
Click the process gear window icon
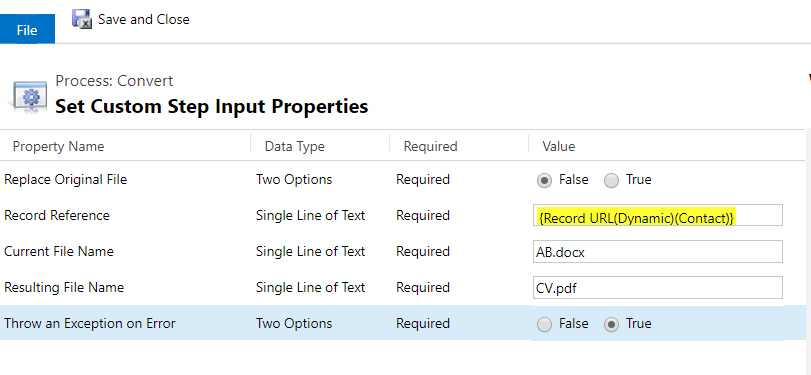29,96
